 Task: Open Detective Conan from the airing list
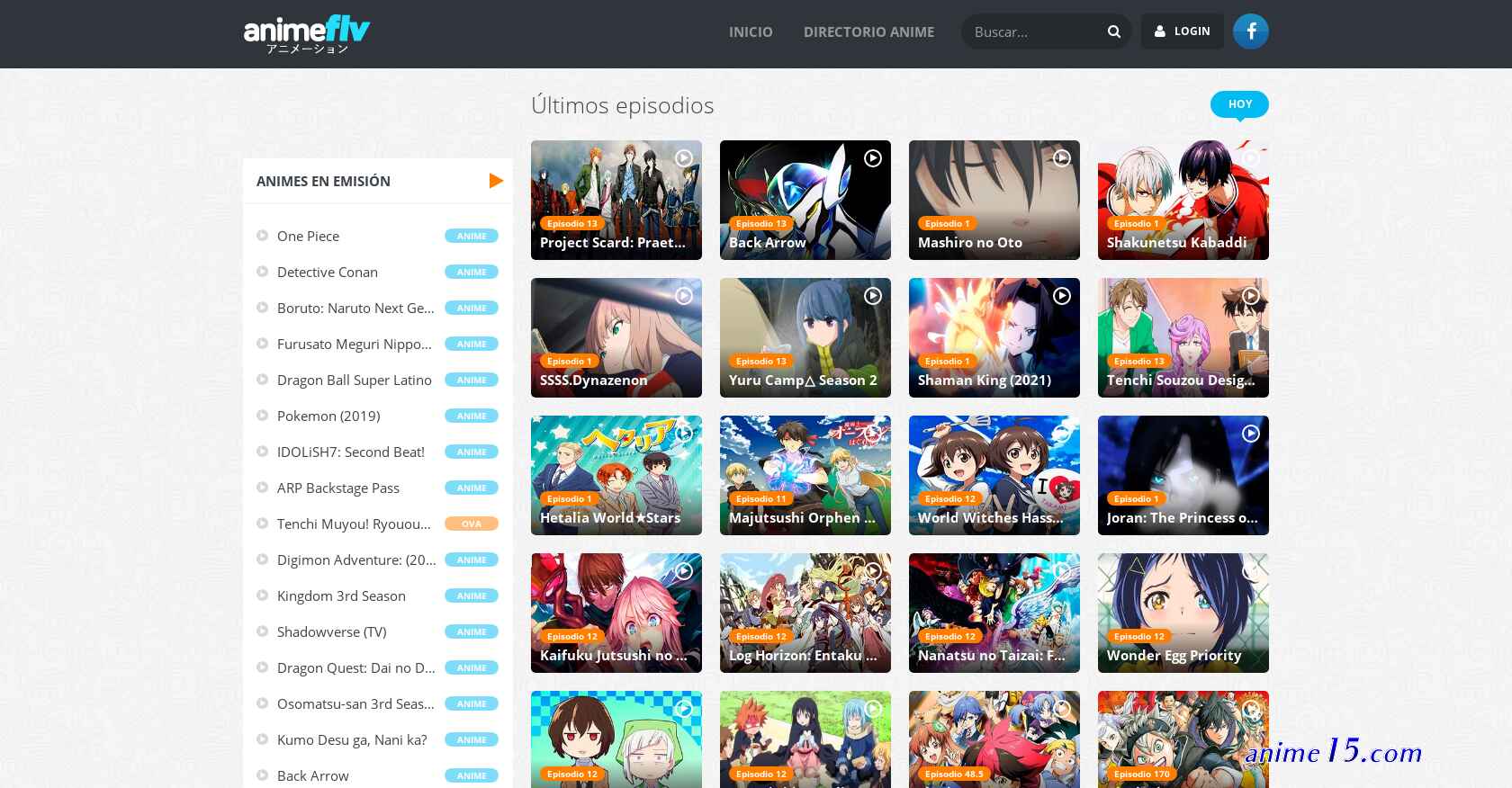tap(328, 272)
